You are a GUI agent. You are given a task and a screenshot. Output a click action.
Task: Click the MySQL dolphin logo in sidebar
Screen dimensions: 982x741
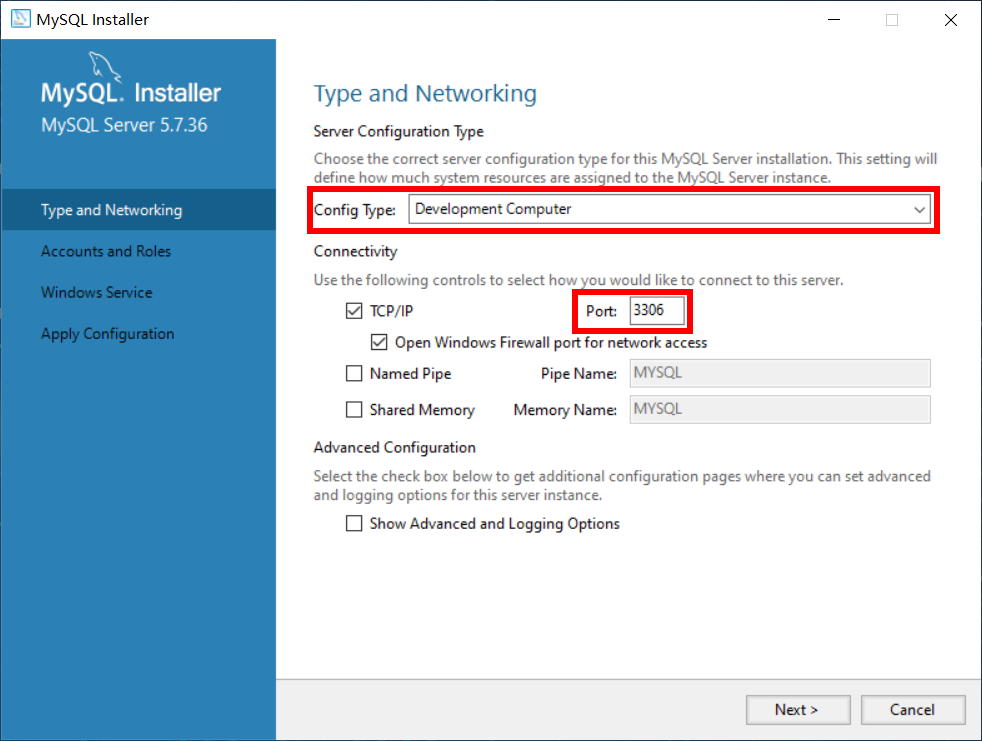pyautogui.click(x=103, y=67)
